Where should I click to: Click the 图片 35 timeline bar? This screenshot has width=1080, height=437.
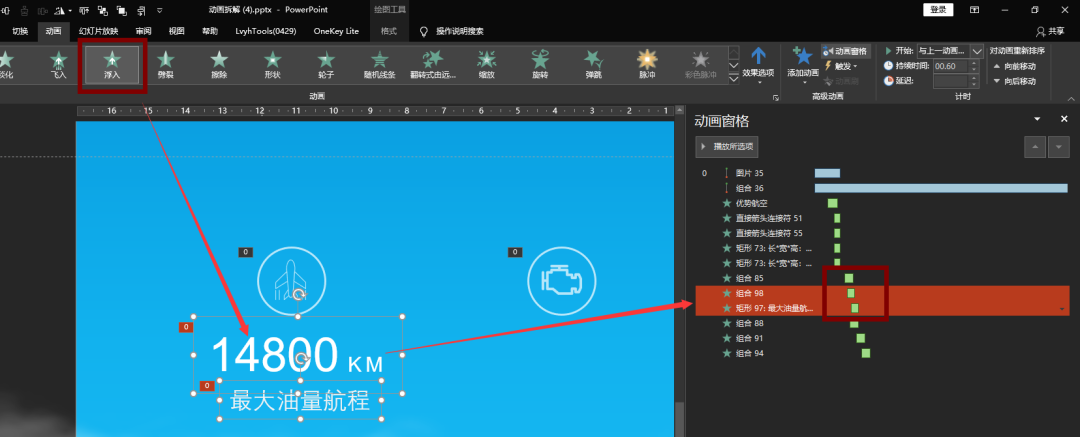[x=827, y=173]
